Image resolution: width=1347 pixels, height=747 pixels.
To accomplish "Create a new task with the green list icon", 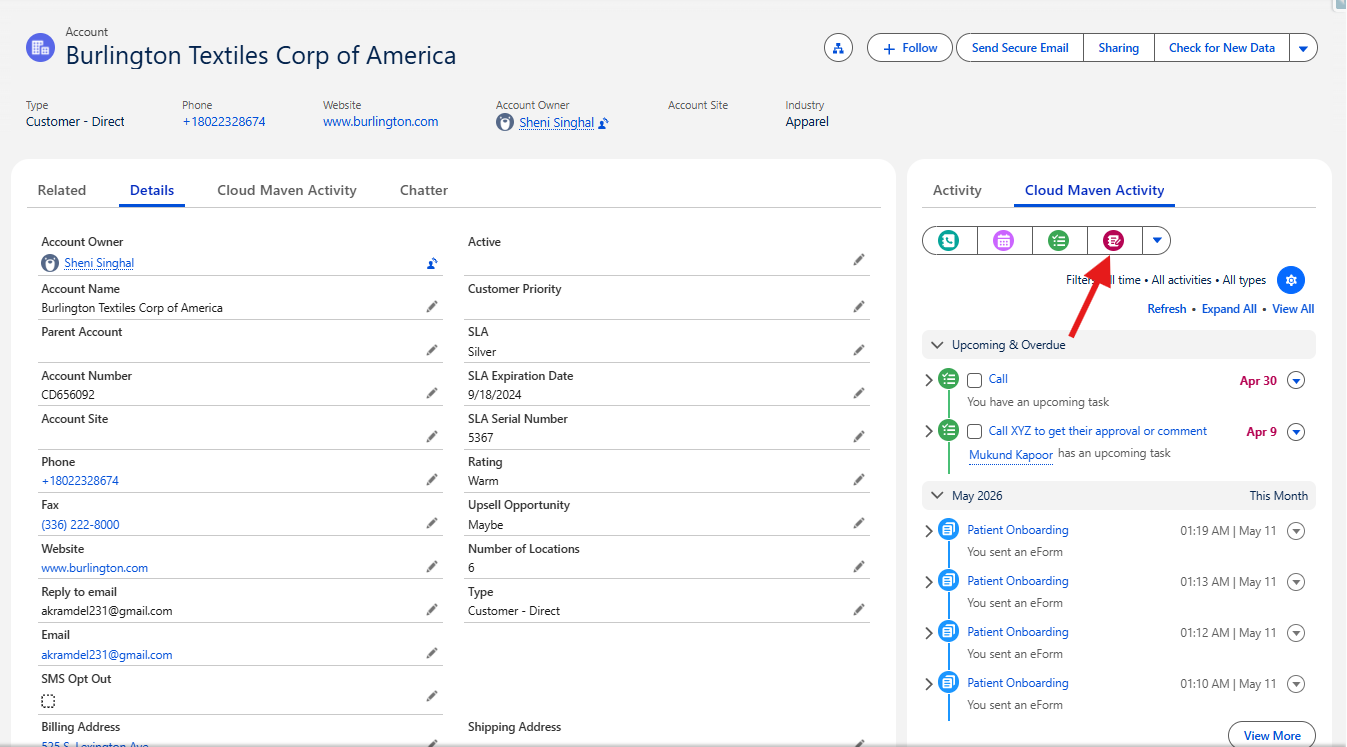I will (x=1059, y=240).
